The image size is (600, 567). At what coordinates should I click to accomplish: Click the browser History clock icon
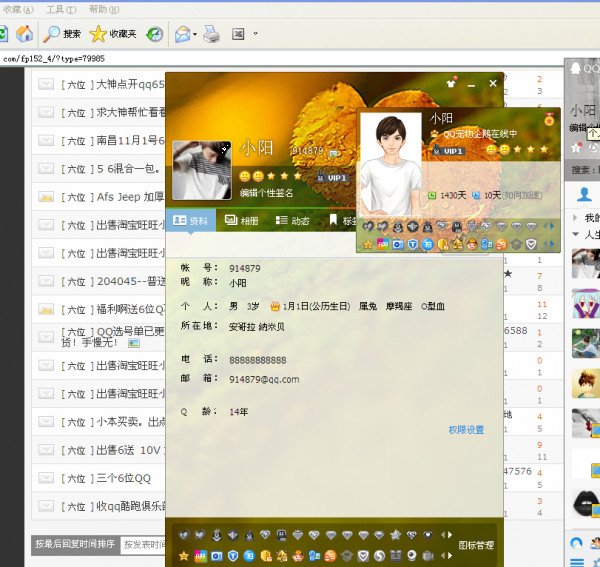155,34
